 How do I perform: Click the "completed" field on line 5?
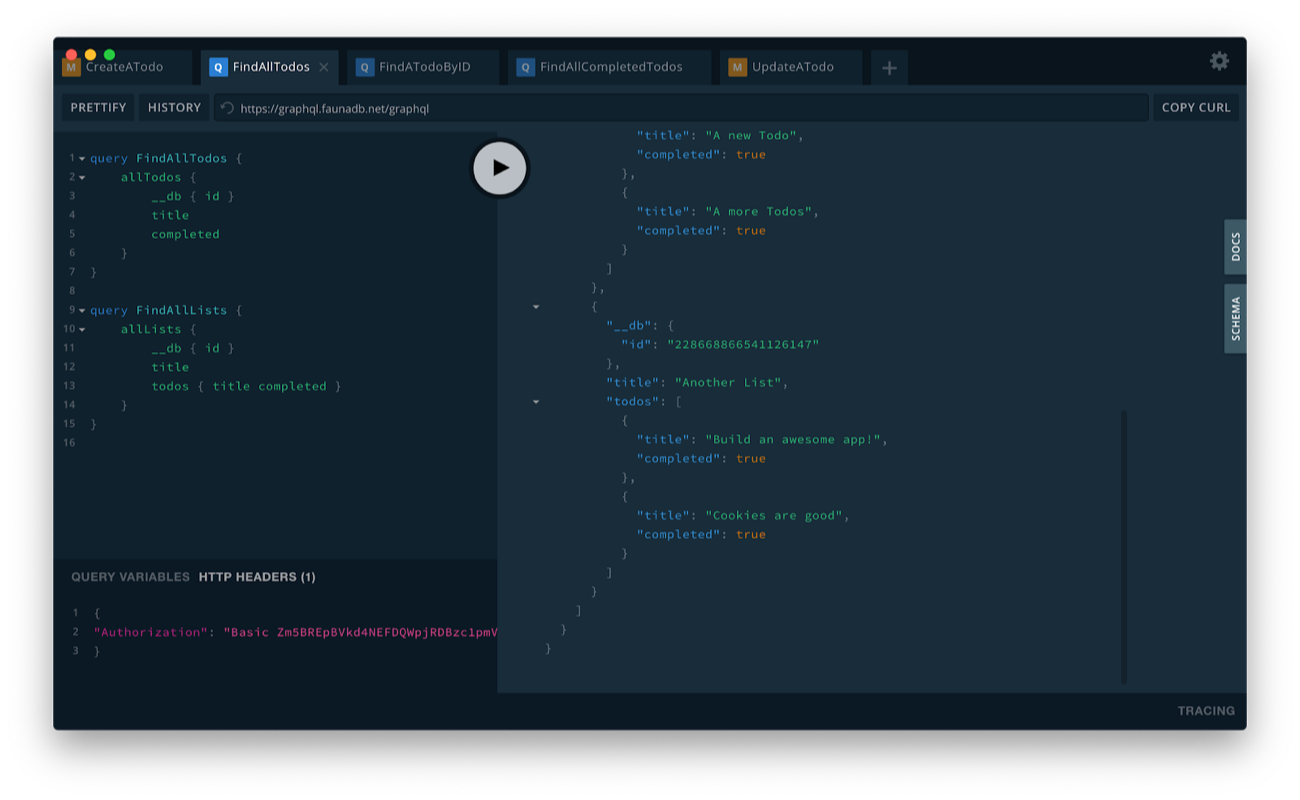tap(185, 234)
